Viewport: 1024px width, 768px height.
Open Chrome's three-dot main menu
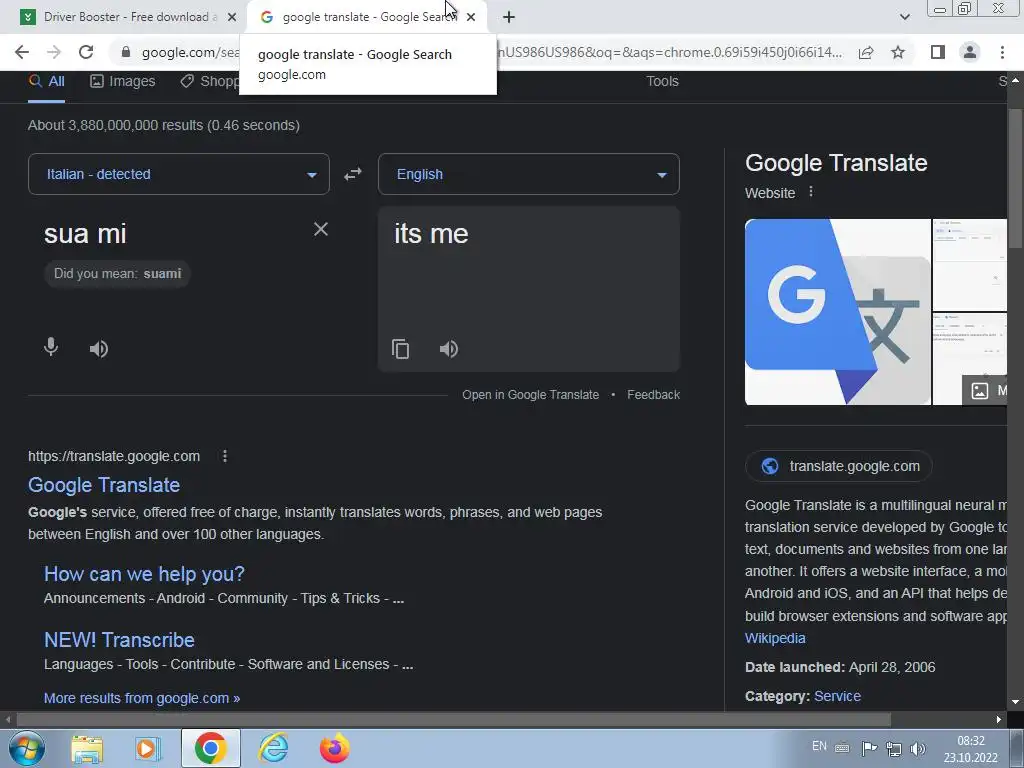point(1002,52)
